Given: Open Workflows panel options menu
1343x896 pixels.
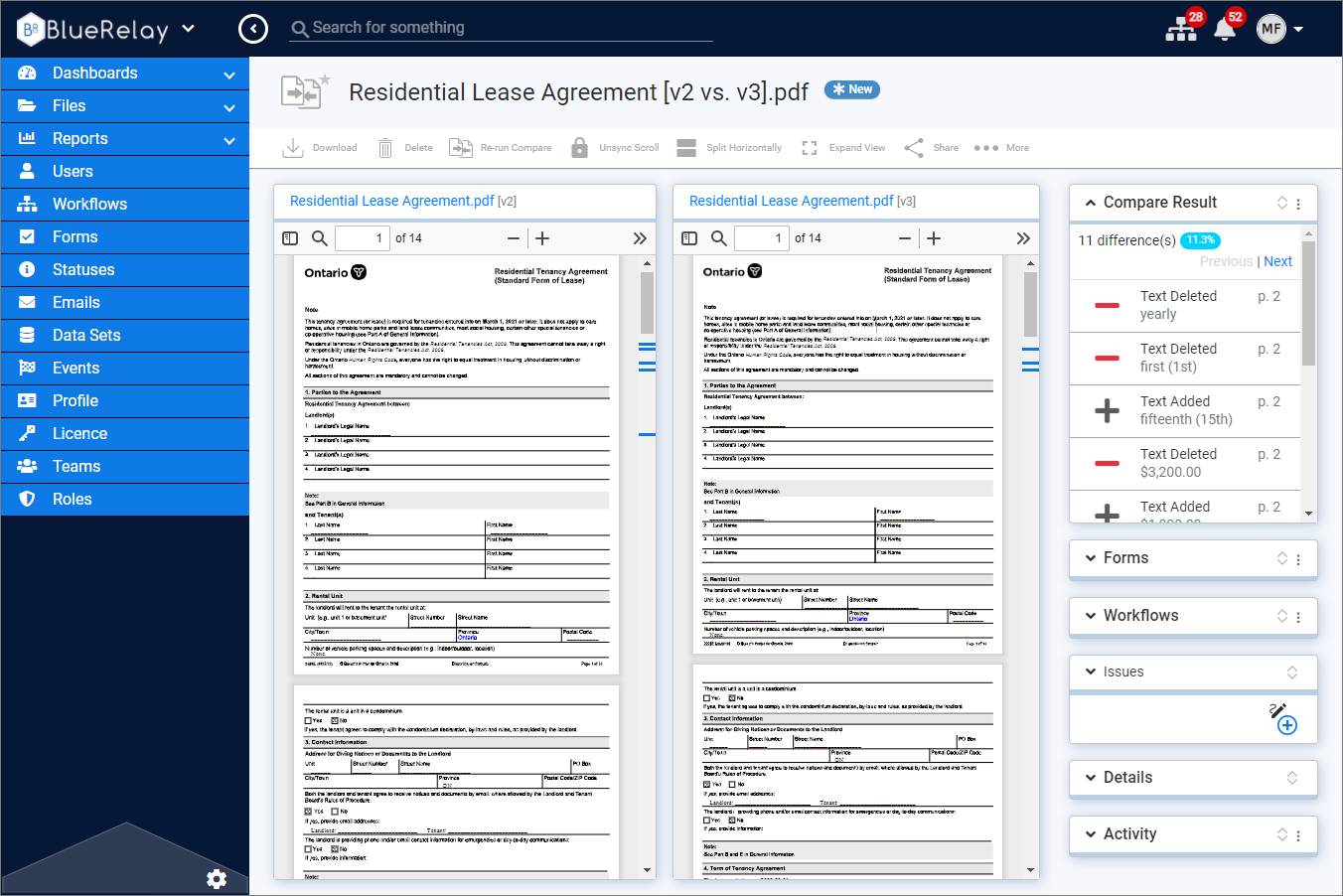Looking at the screenshot, I should (x=1298, y=617).
